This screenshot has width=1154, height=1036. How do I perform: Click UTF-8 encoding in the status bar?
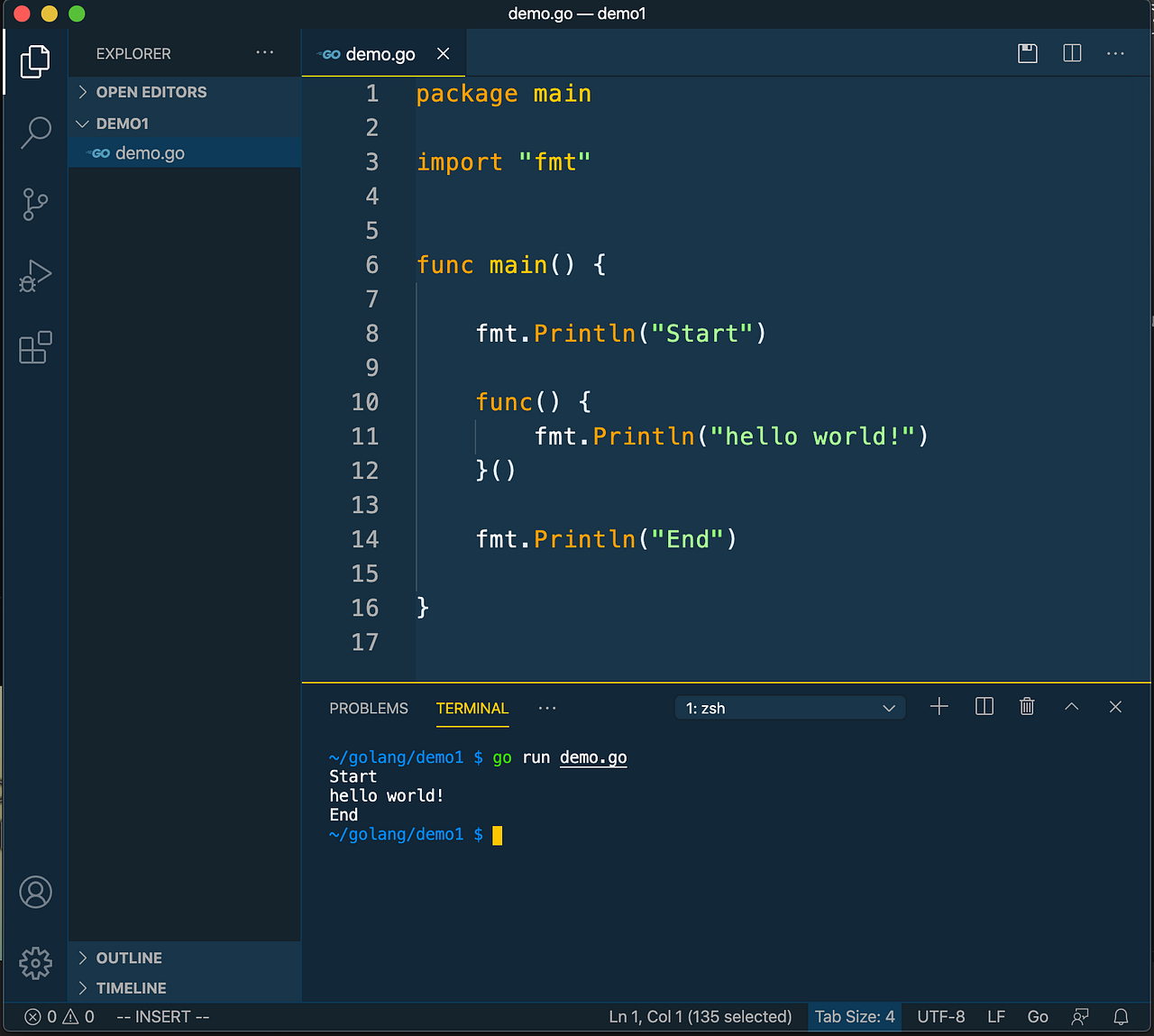click(940, 1016)
